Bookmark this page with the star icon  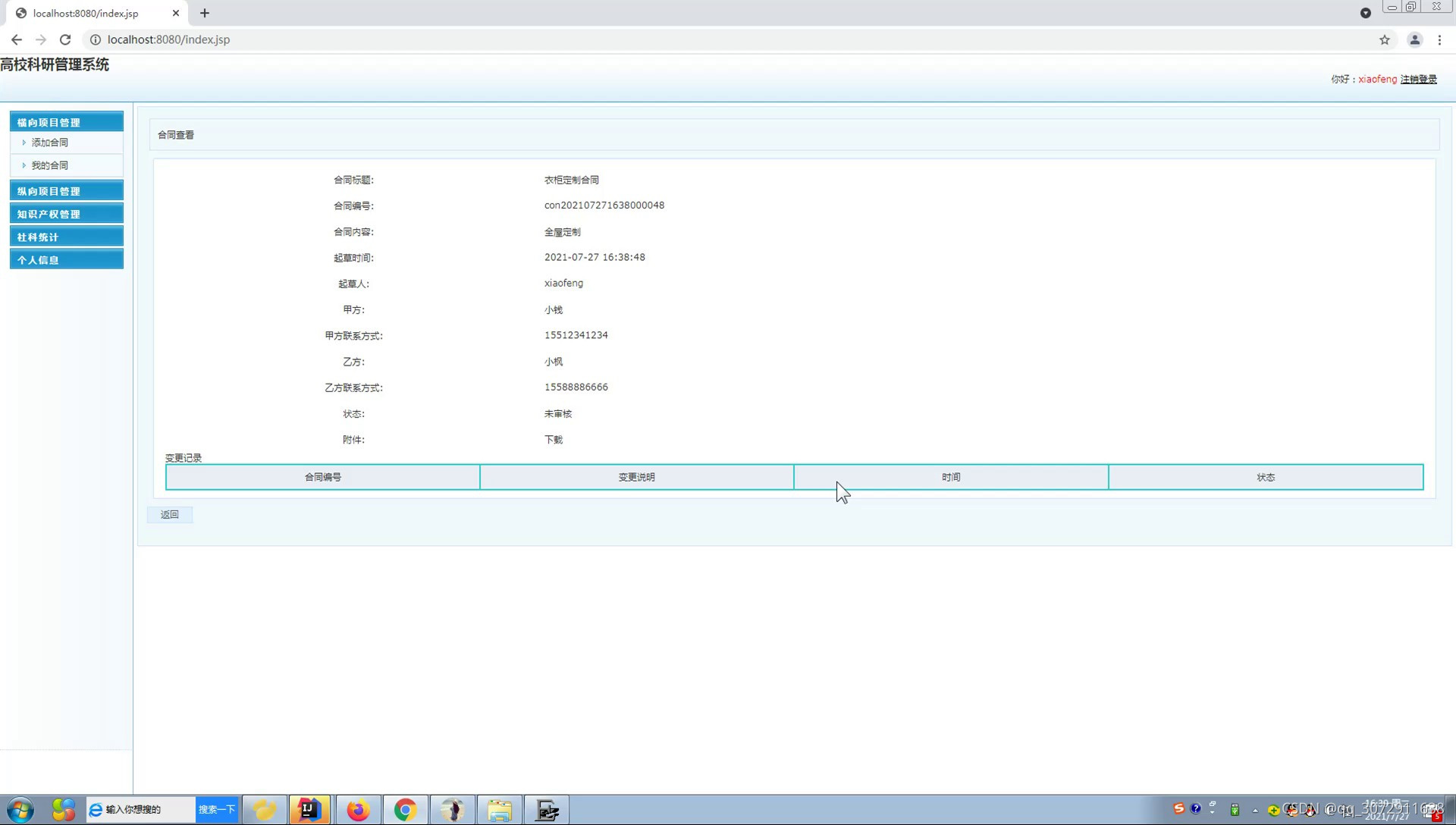(x=1385, y=39)
